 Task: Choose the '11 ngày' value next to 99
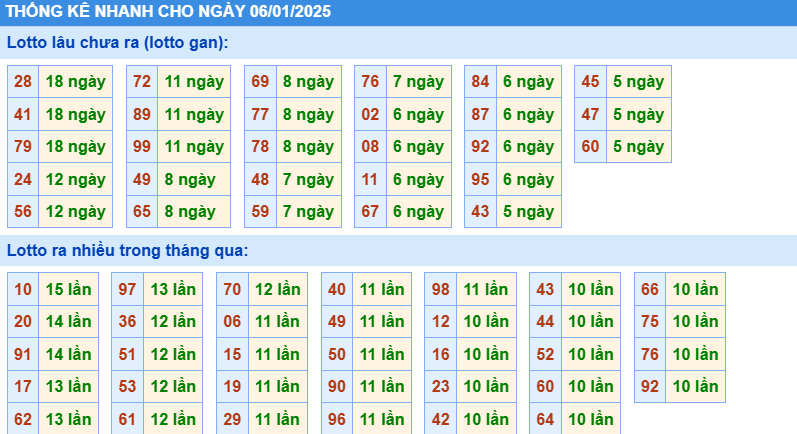point(194,147)
